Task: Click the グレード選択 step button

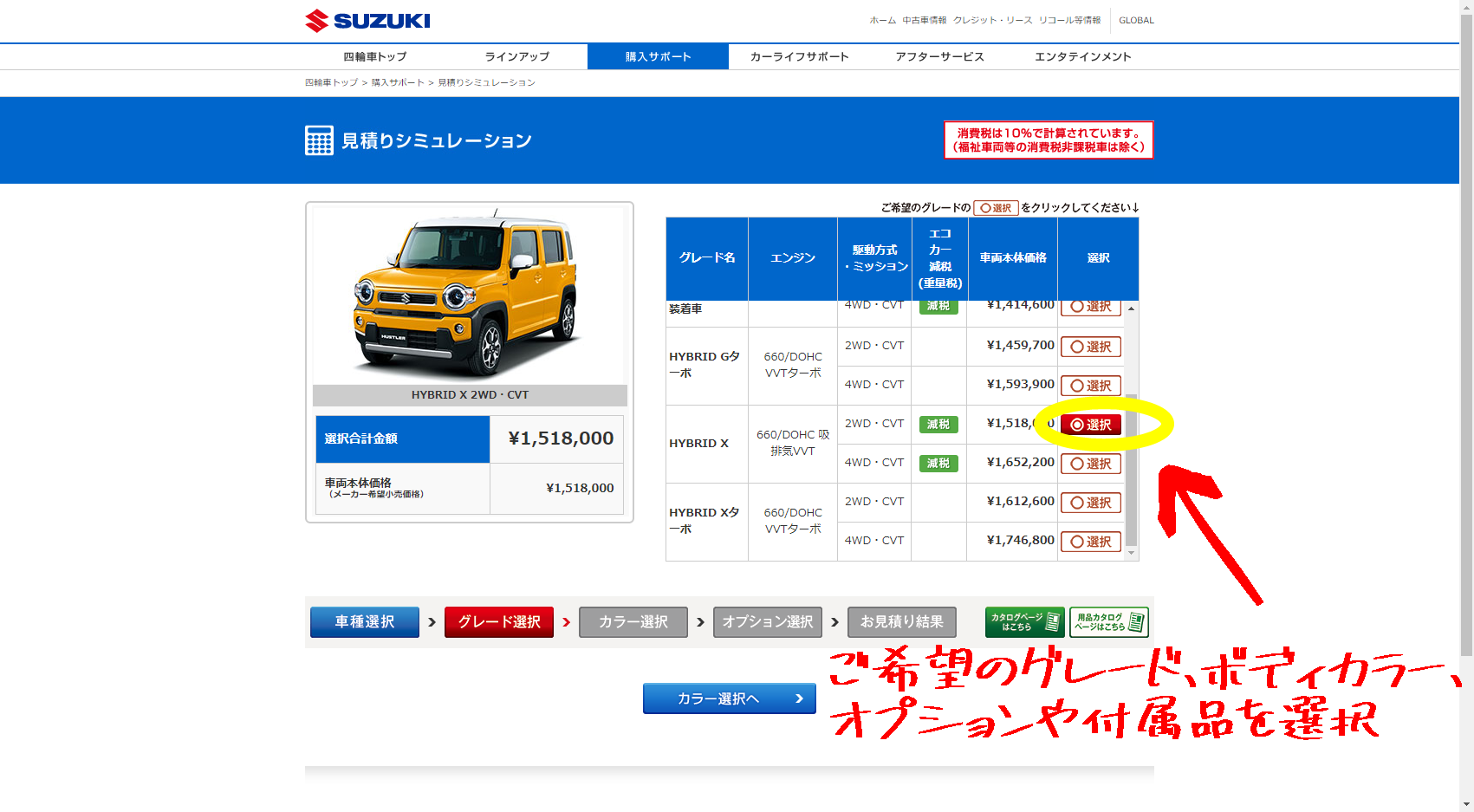Action: point(499,622)
